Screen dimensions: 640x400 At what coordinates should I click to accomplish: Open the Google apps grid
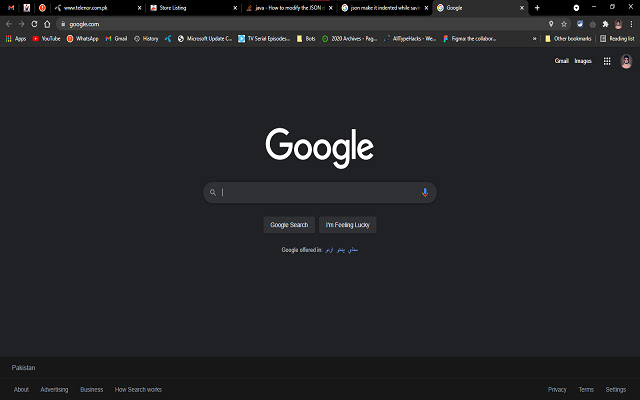point(607,61)
